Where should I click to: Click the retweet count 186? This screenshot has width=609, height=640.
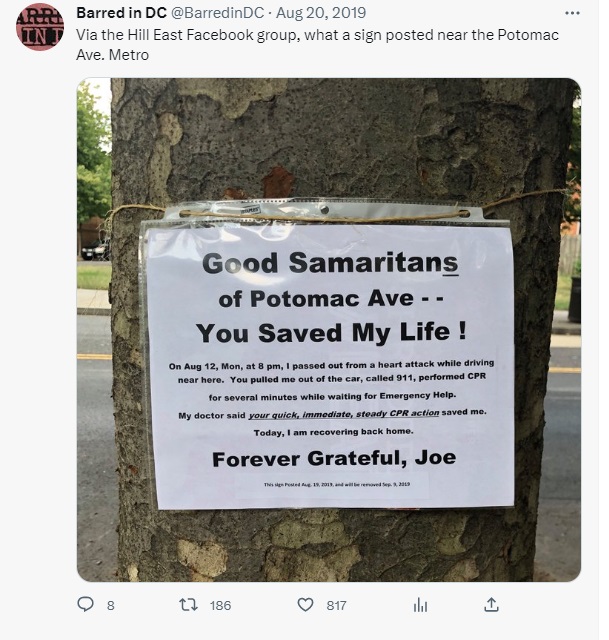(x=220, y=605)
